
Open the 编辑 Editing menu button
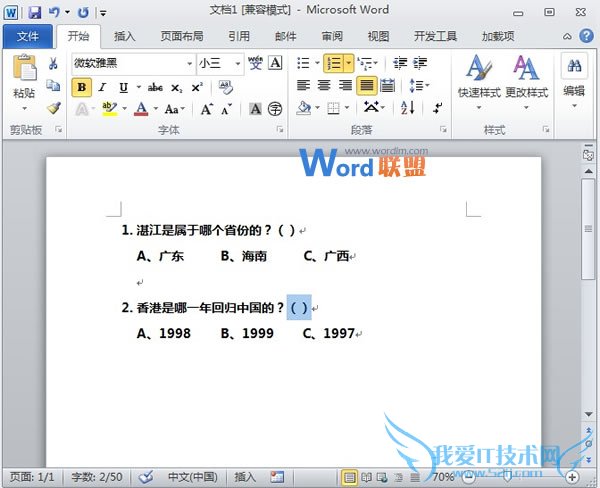pos(574,82)
